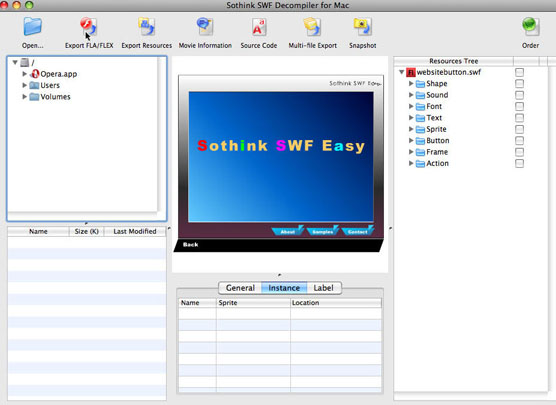Image resolution: width=556 pixels, height=405 pixels.
Task: Expand the Opera.app tree node
Action: 24,74
